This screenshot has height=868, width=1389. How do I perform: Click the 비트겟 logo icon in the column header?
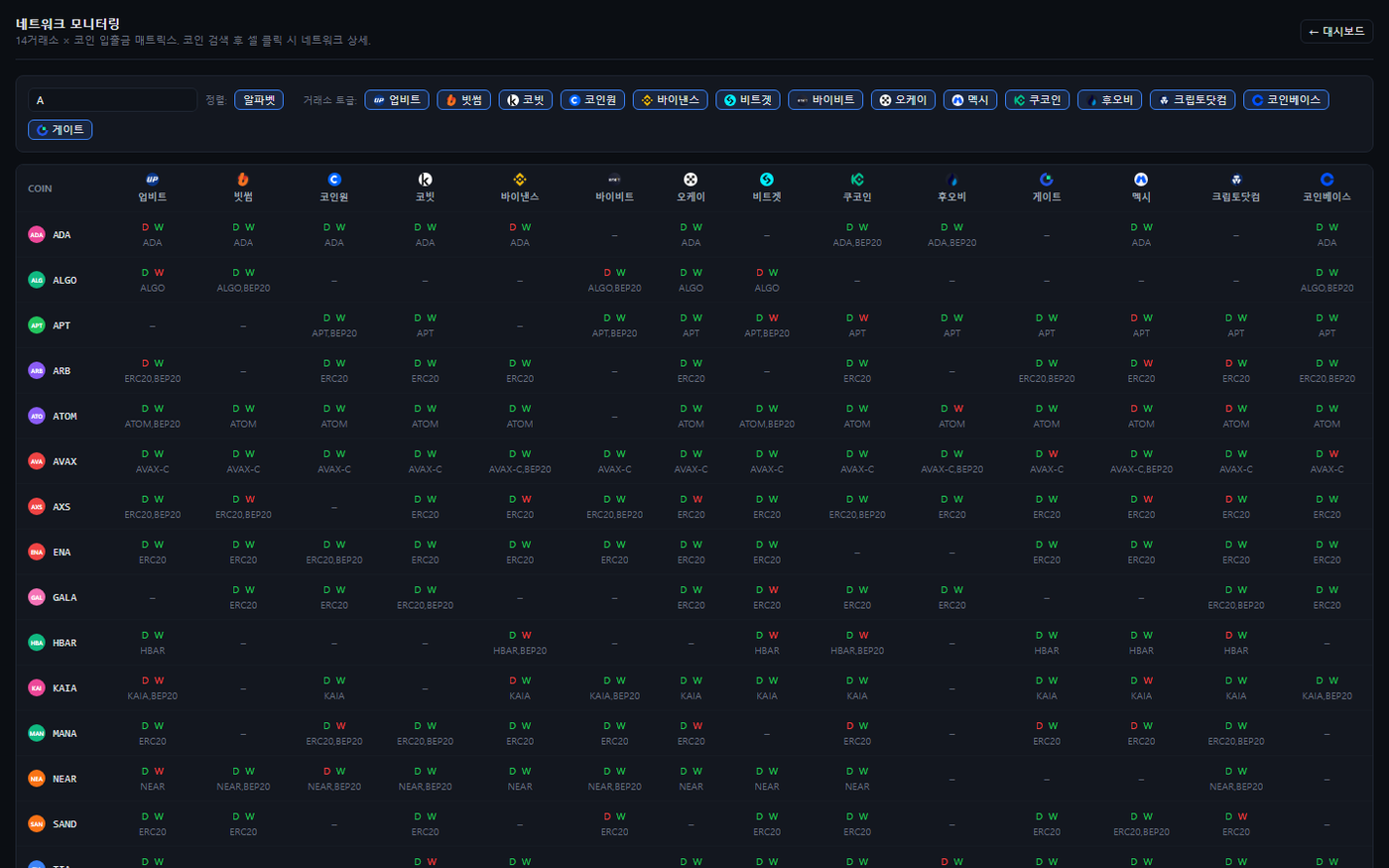point(767,180)
